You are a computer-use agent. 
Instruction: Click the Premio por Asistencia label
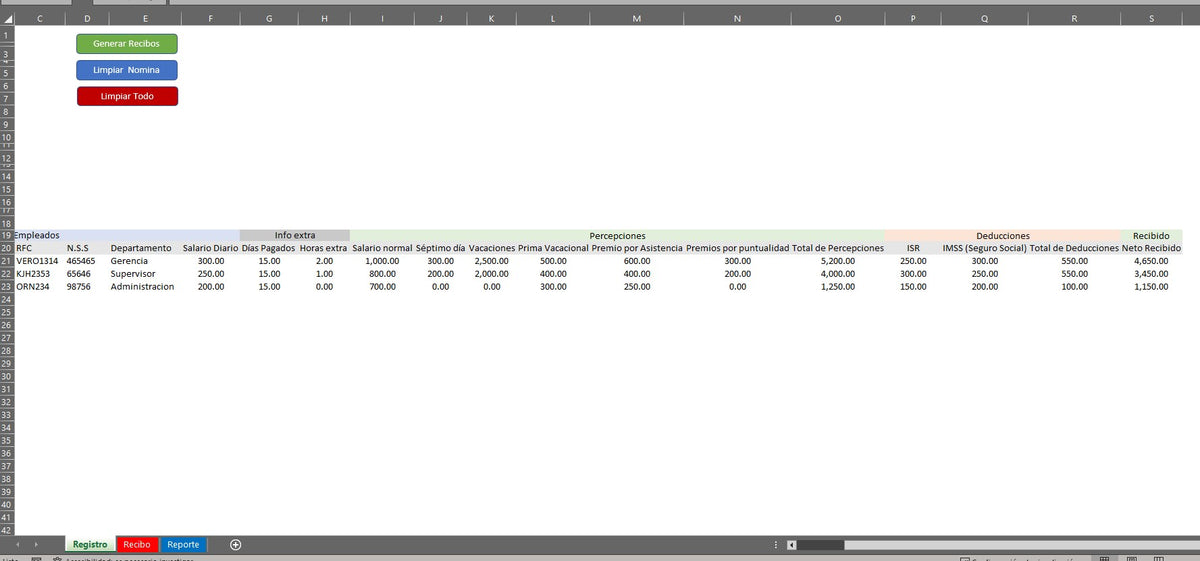[637, 248]
